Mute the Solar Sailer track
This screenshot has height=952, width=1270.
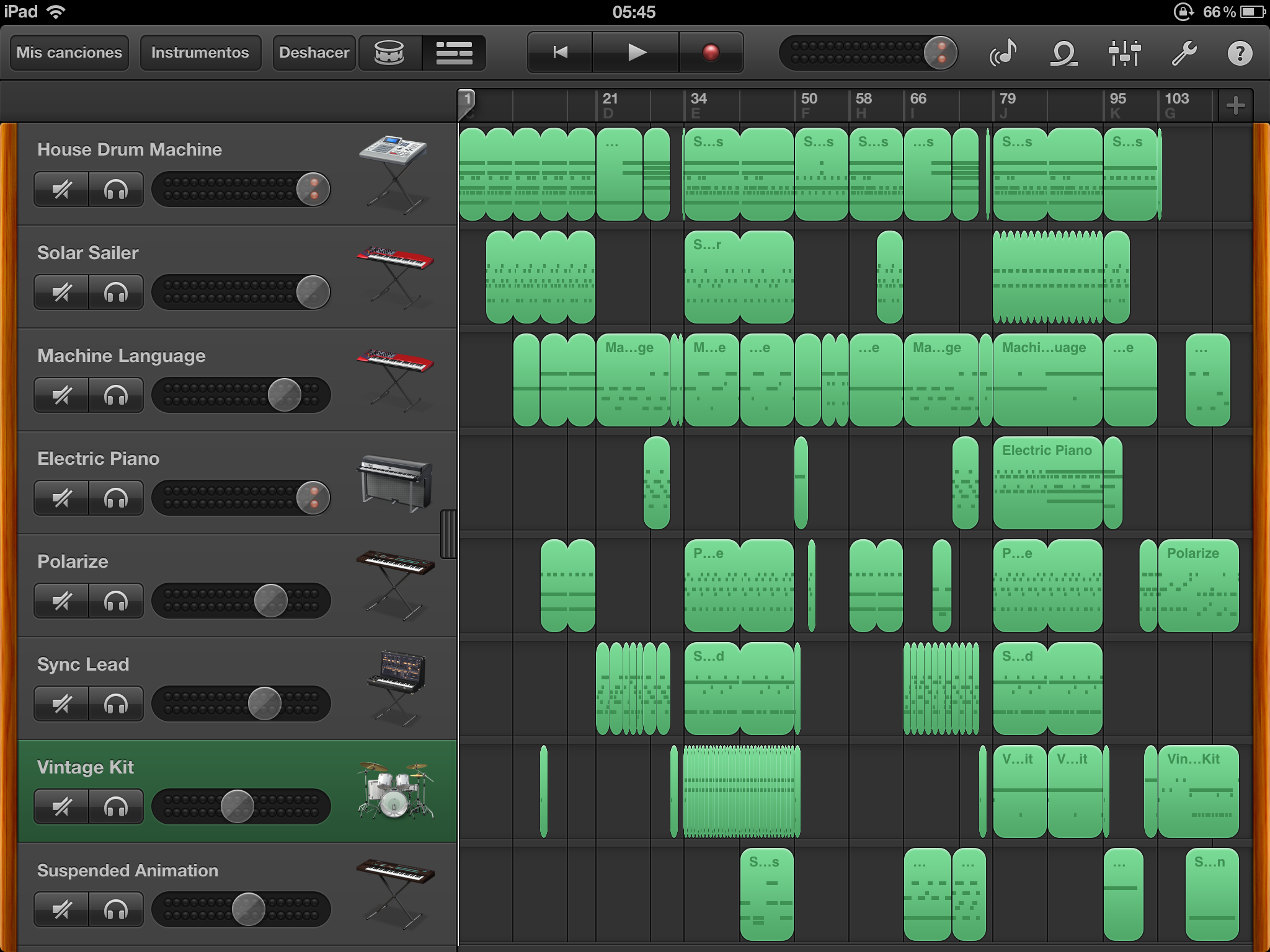point(61,292)
